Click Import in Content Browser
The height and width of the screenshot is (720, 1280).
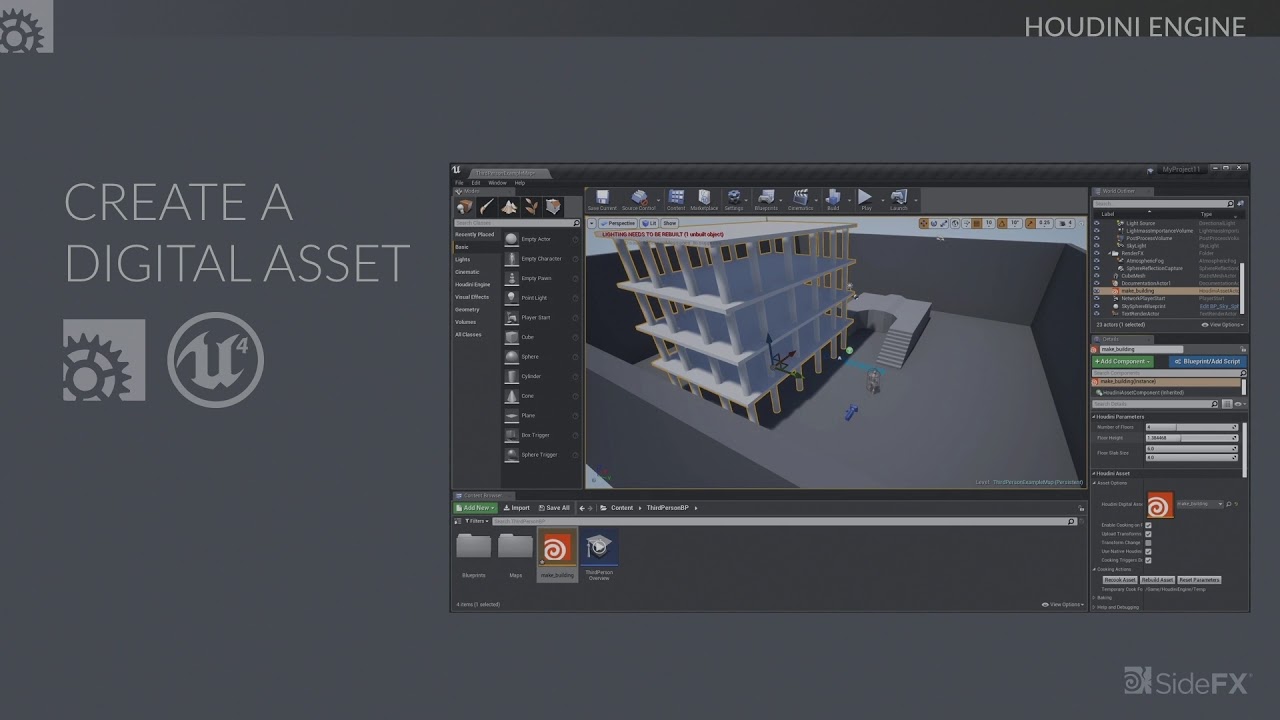pos(516,507)
